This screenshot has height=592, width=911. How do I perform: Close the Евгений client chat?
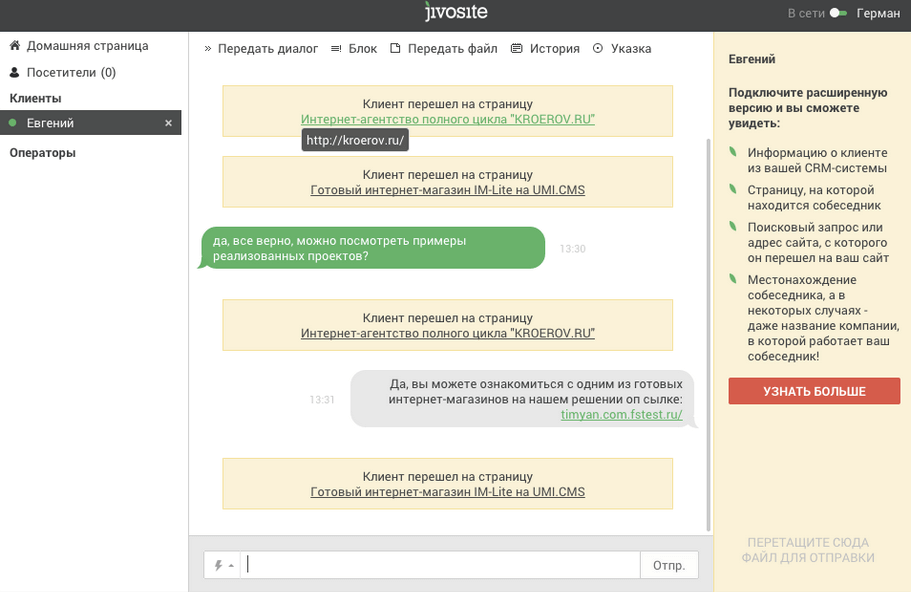(x=168, y=123)
